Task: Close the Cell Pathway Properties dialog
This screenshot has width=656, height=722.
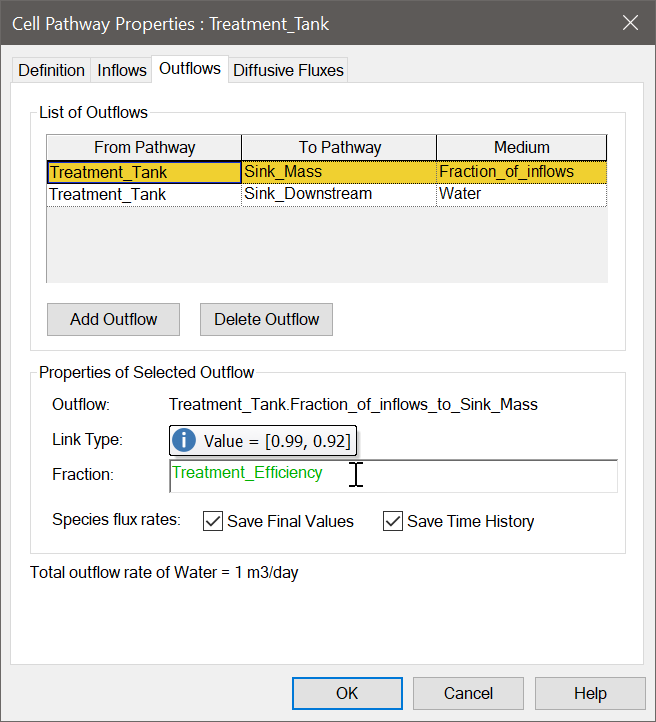Action: pos(630,23)
